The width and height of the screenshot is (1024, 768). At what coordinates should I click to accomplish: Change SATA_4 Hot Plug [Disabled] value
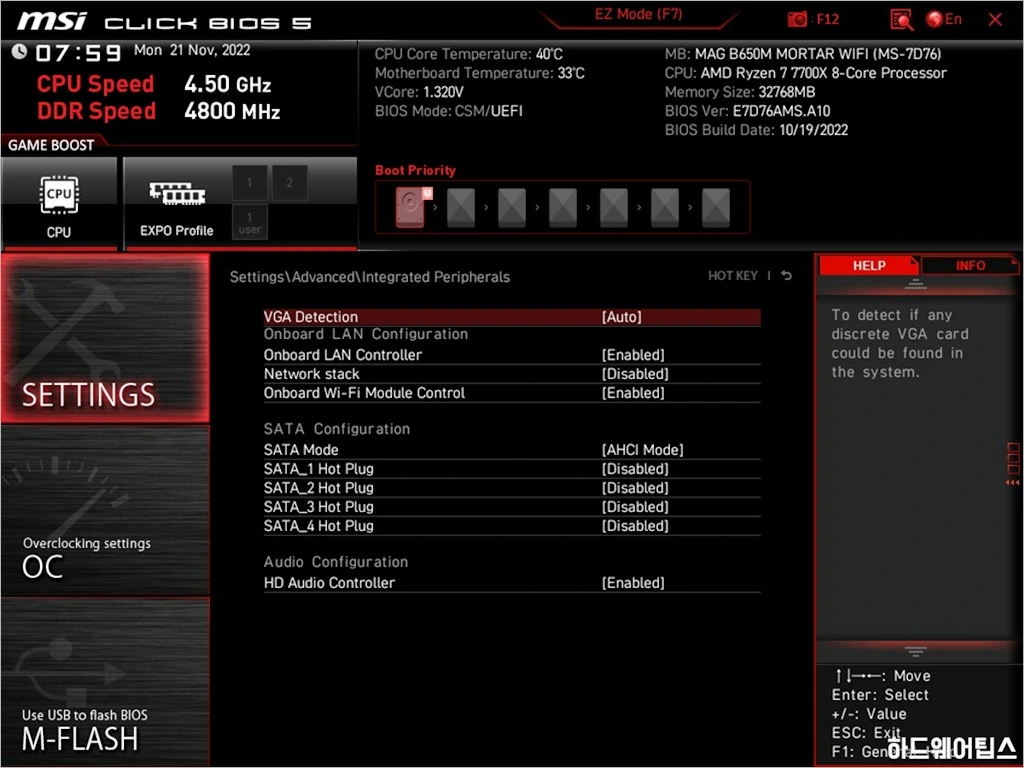pyautogui.click(x=635, y=525)
